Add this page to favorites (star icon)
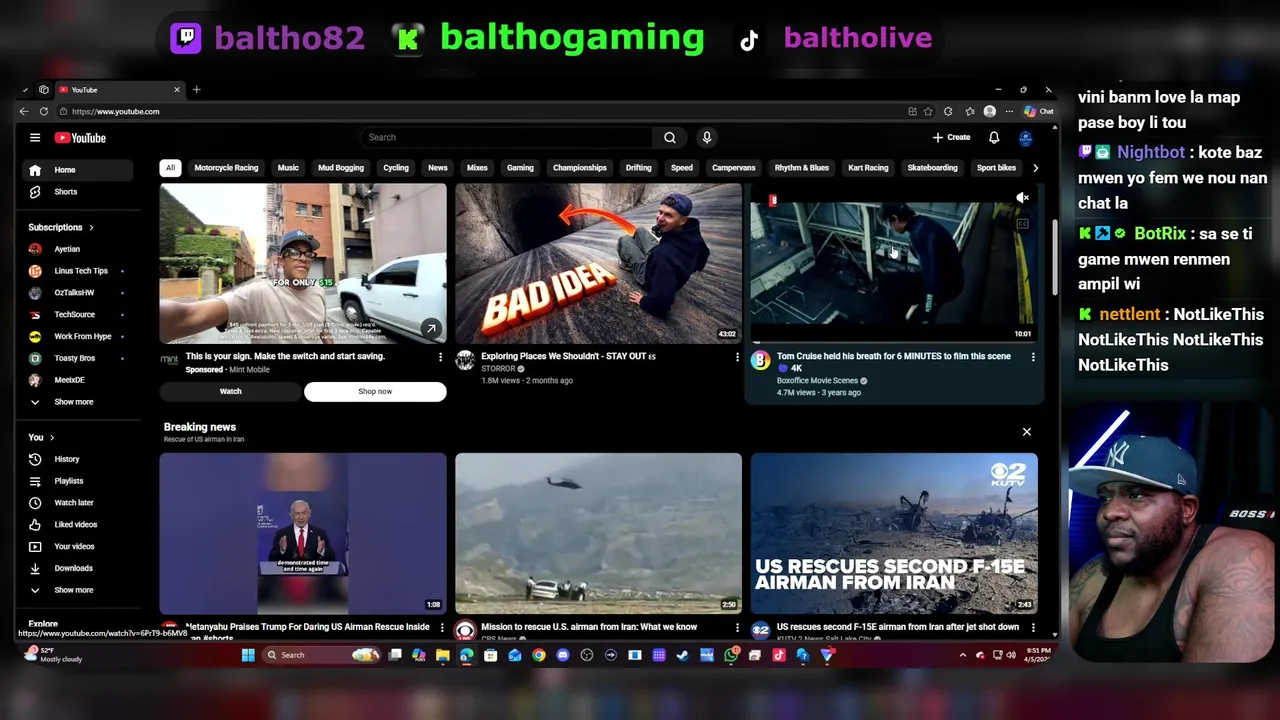Image resolution: width=1280 pixels, height=720 pixels. click(x=928, y=111)
